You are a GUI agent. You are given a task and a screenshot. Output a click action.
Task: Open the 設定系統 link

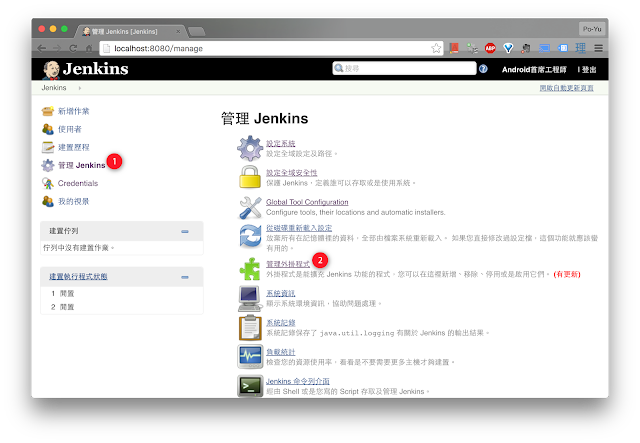[x=280, y=143]
